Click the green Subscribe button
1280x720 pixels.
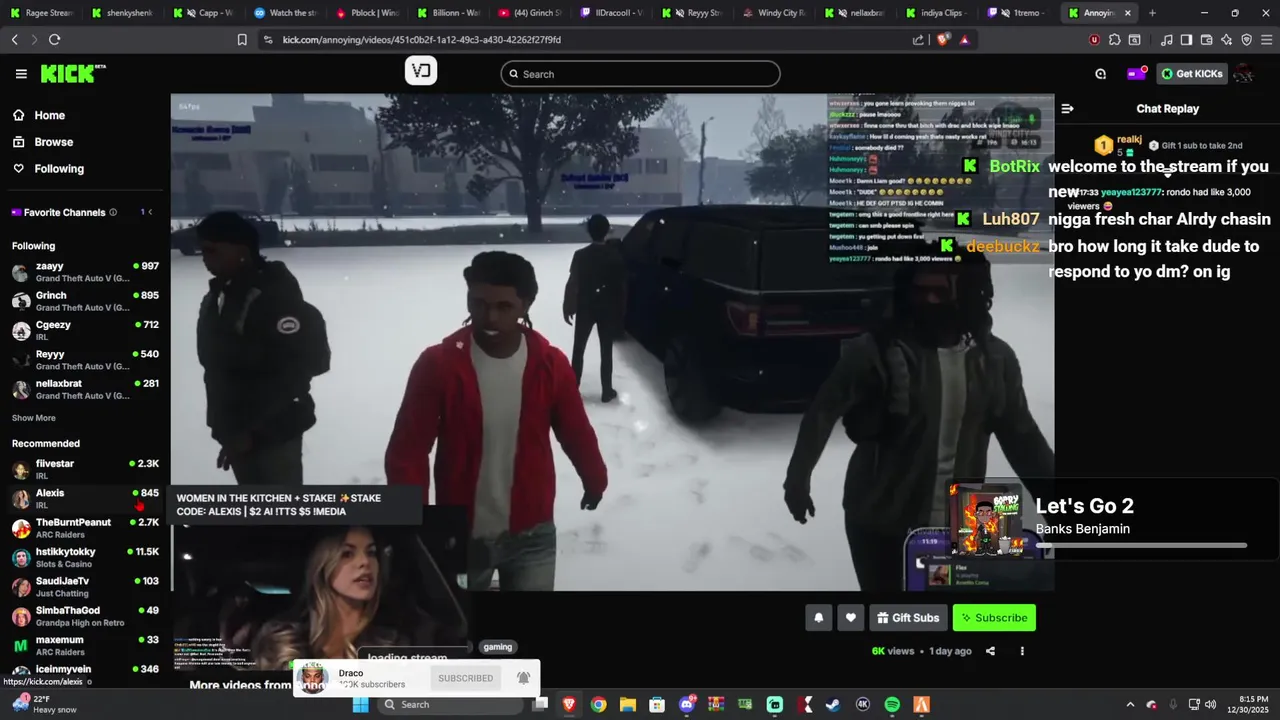(x=994, y=618)
